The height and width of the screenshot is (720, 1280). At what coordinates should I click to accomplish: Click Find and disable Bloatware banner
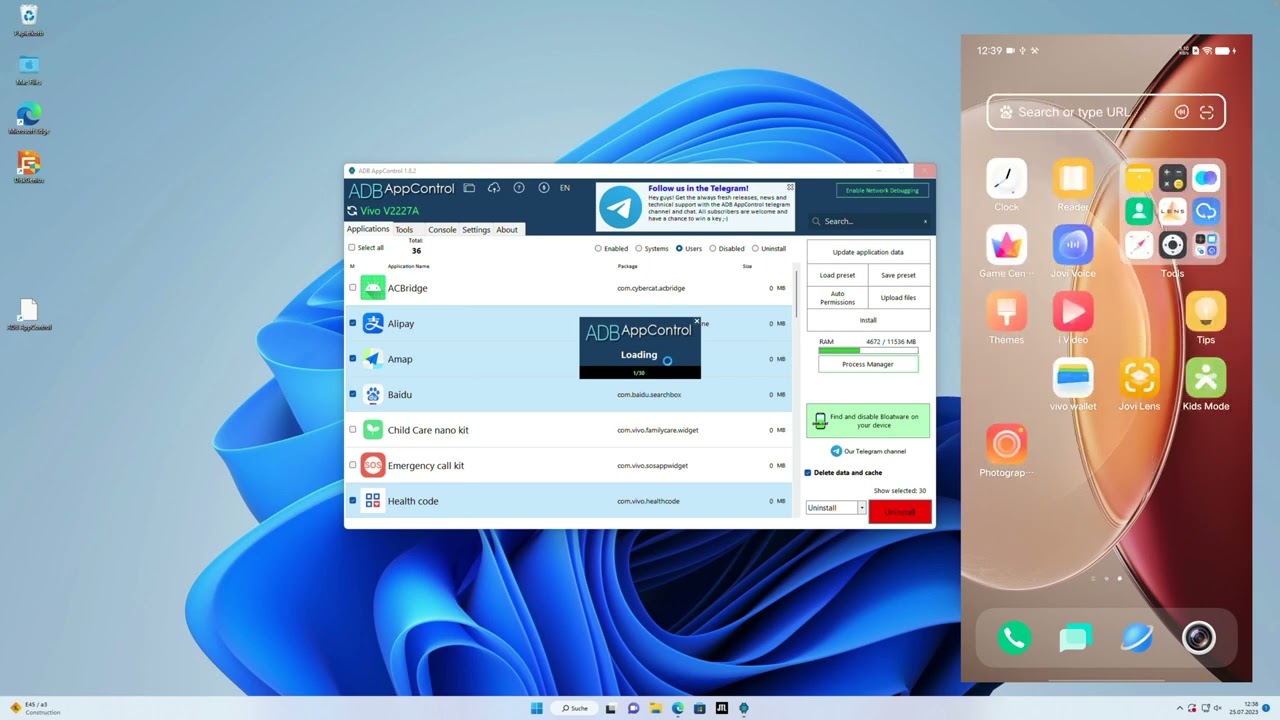click(x=868, y=421)
